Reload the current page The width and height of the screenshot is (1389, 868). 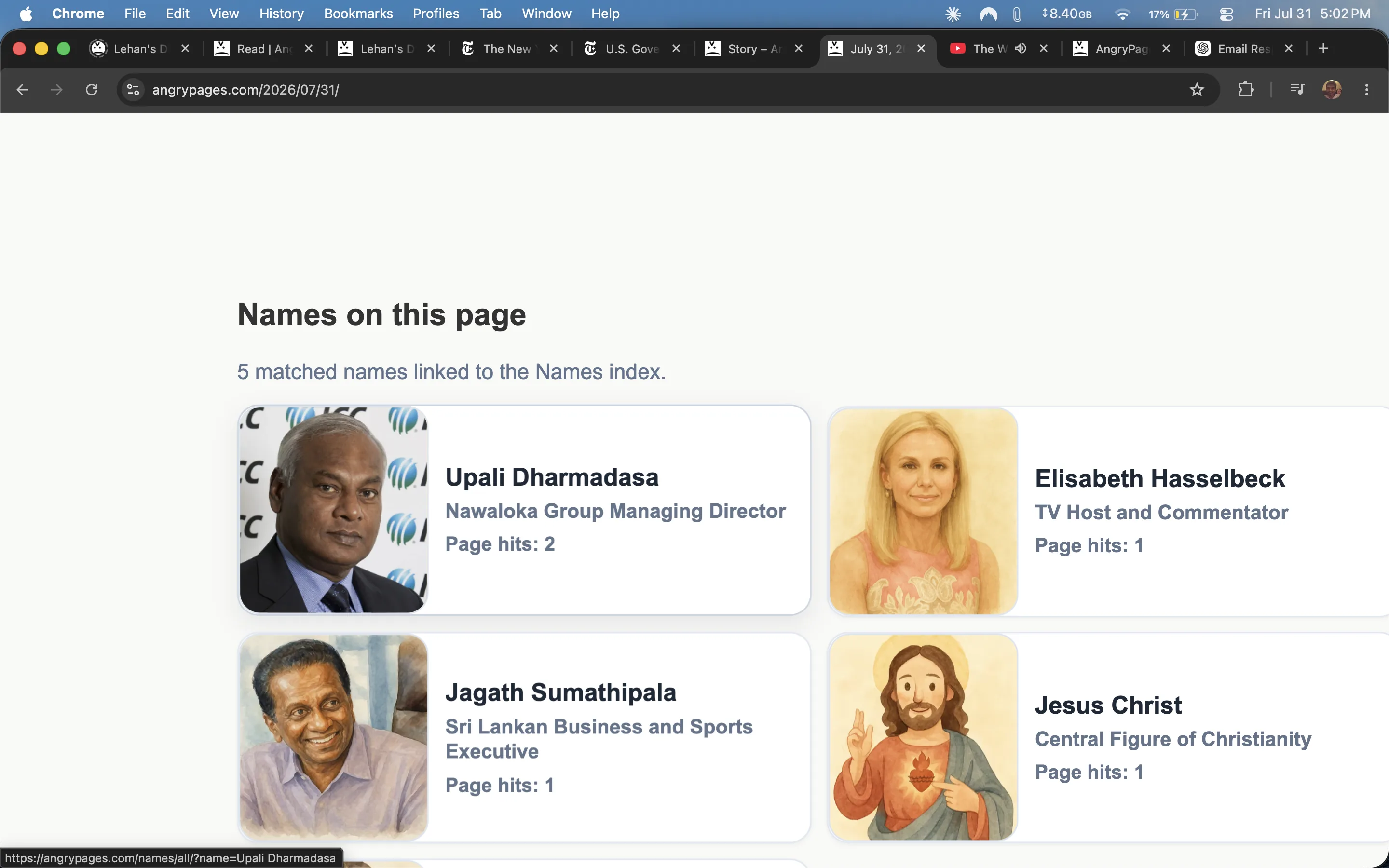point(92,90)
